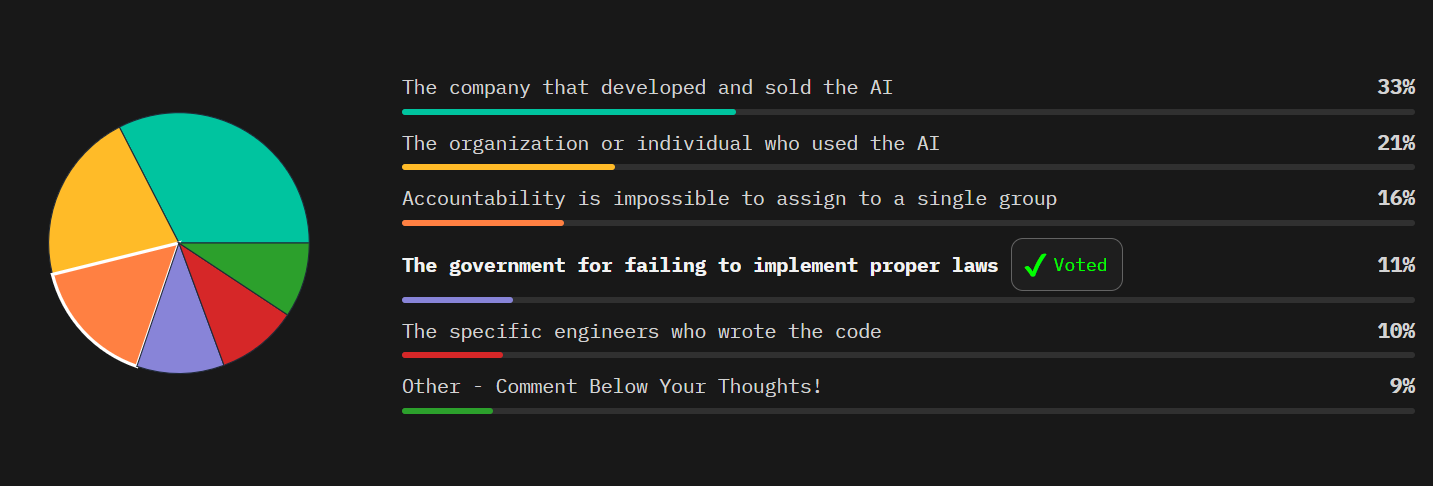Click the yellow 21% progress bar
Image resolution: width=1433 pixels, height=486 pixels.
click(508, 167)
